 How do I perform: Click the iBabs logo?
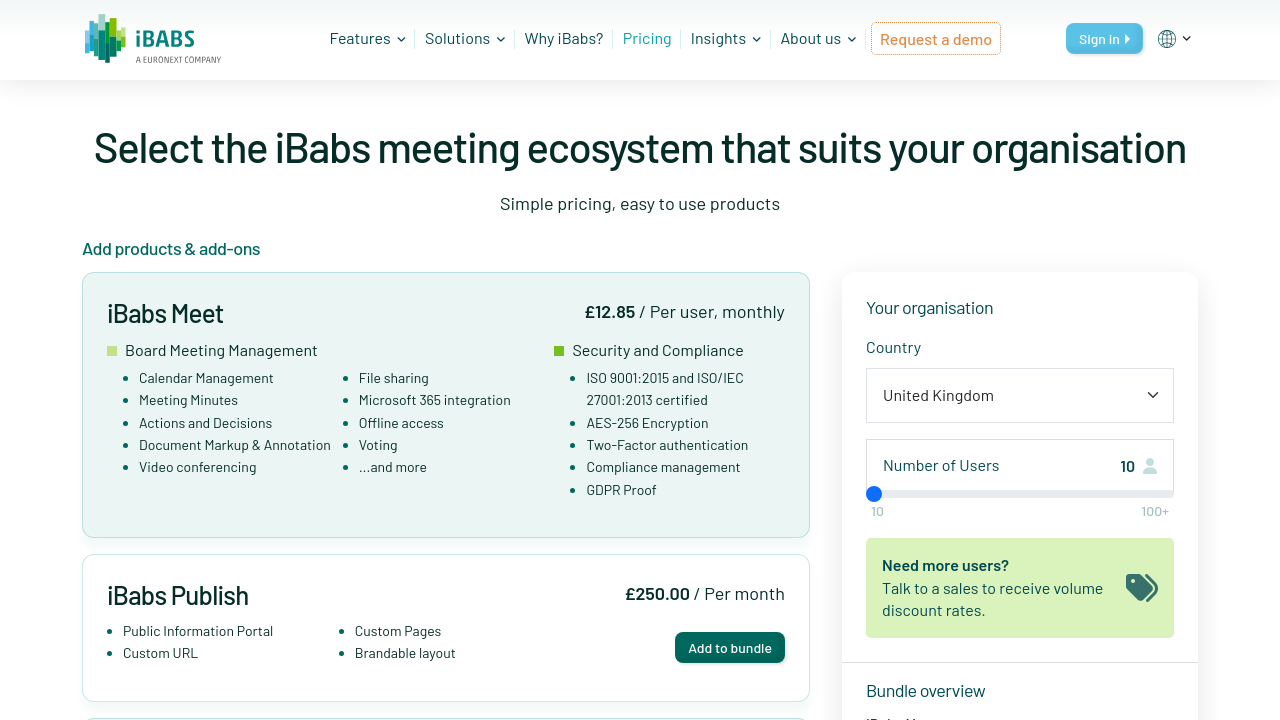click(x=152, y=39)
